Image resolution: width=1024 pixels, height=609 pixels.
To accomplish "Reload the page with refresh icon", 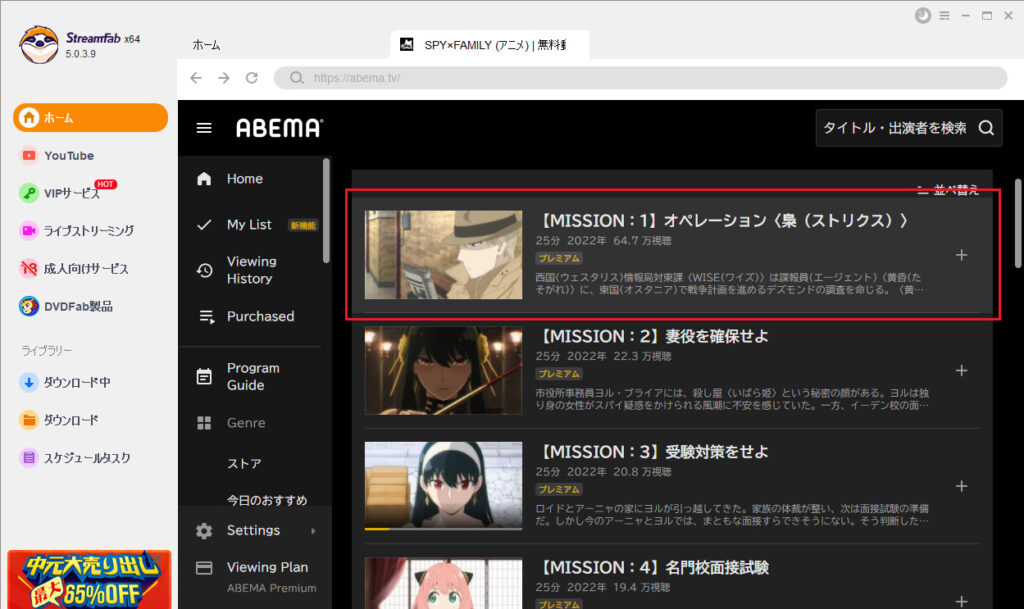I will click(251, 78).
